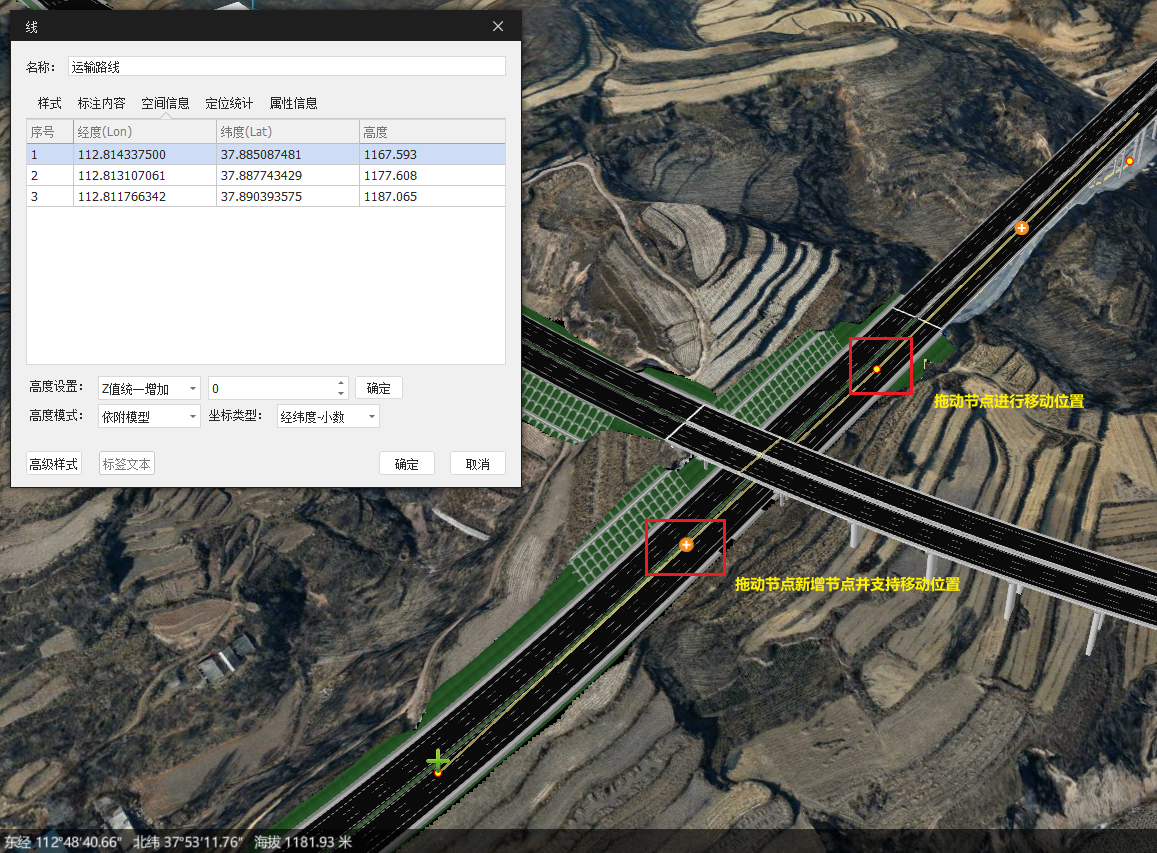Viewport: 1157px width, 853px height.
Task: Click the orange plus node inside the red box
Action: 686,545
